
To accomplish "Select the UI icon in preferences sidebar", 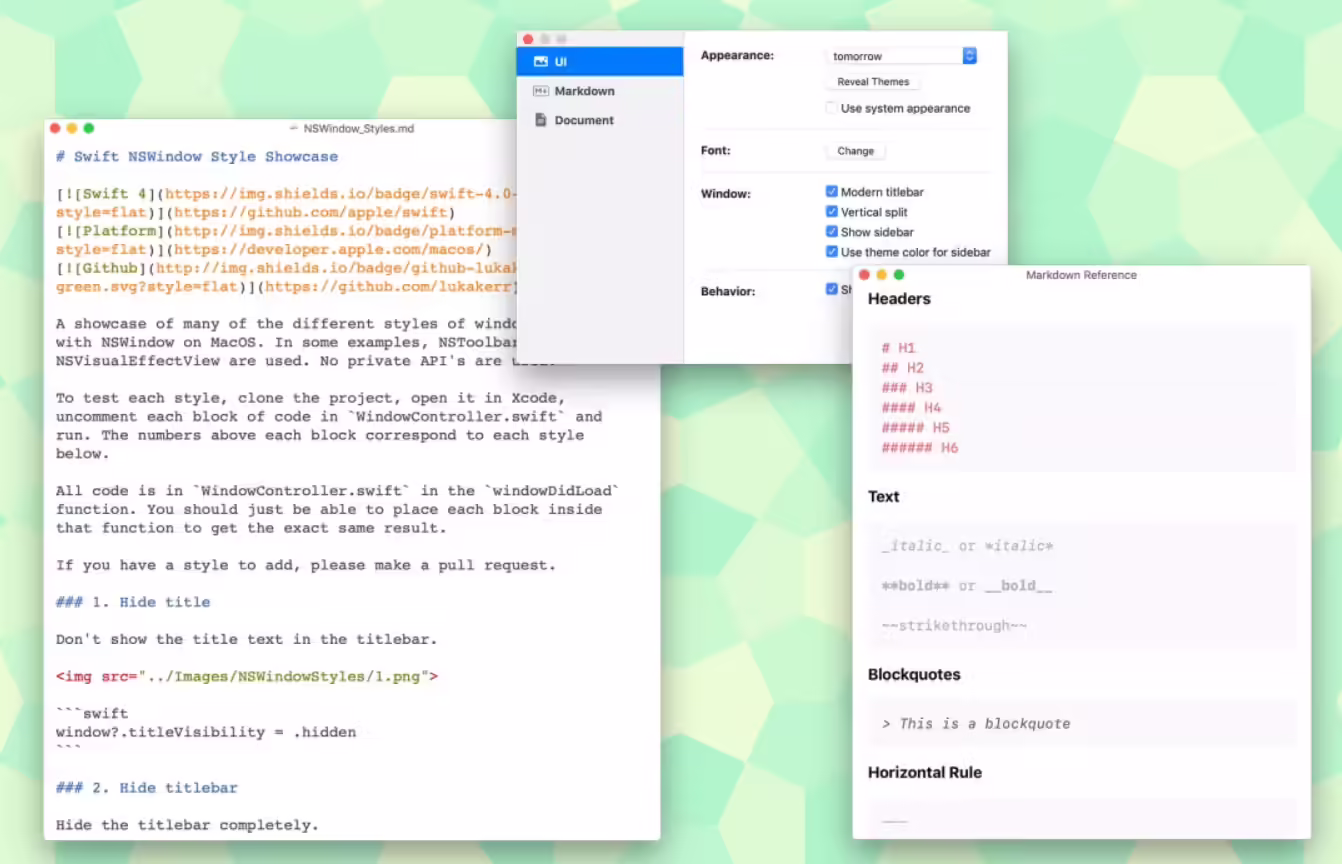I will tap(541, 62).
